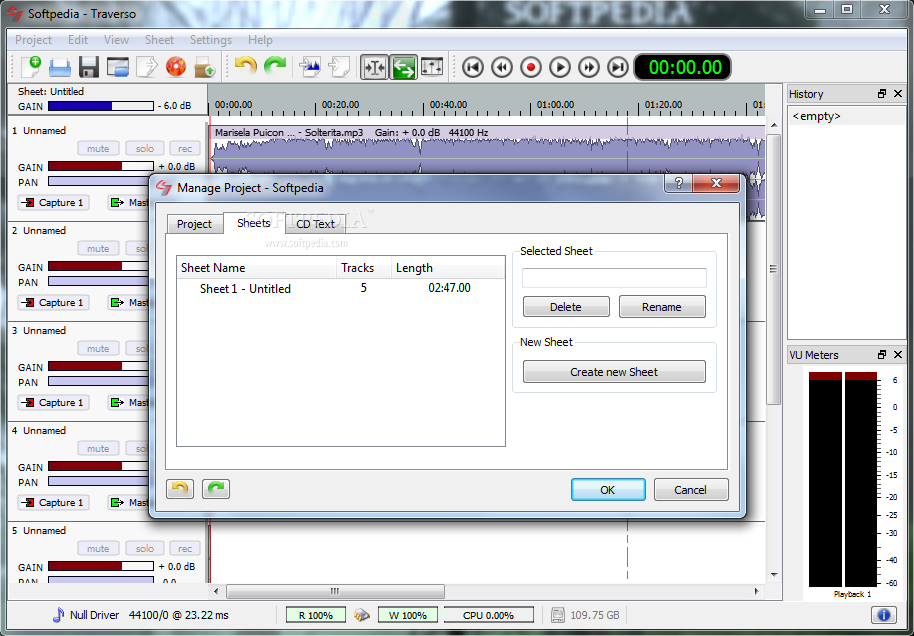914x636 pixels.
Task: Skip to end transport button
Action: click(x=618, y=67)
